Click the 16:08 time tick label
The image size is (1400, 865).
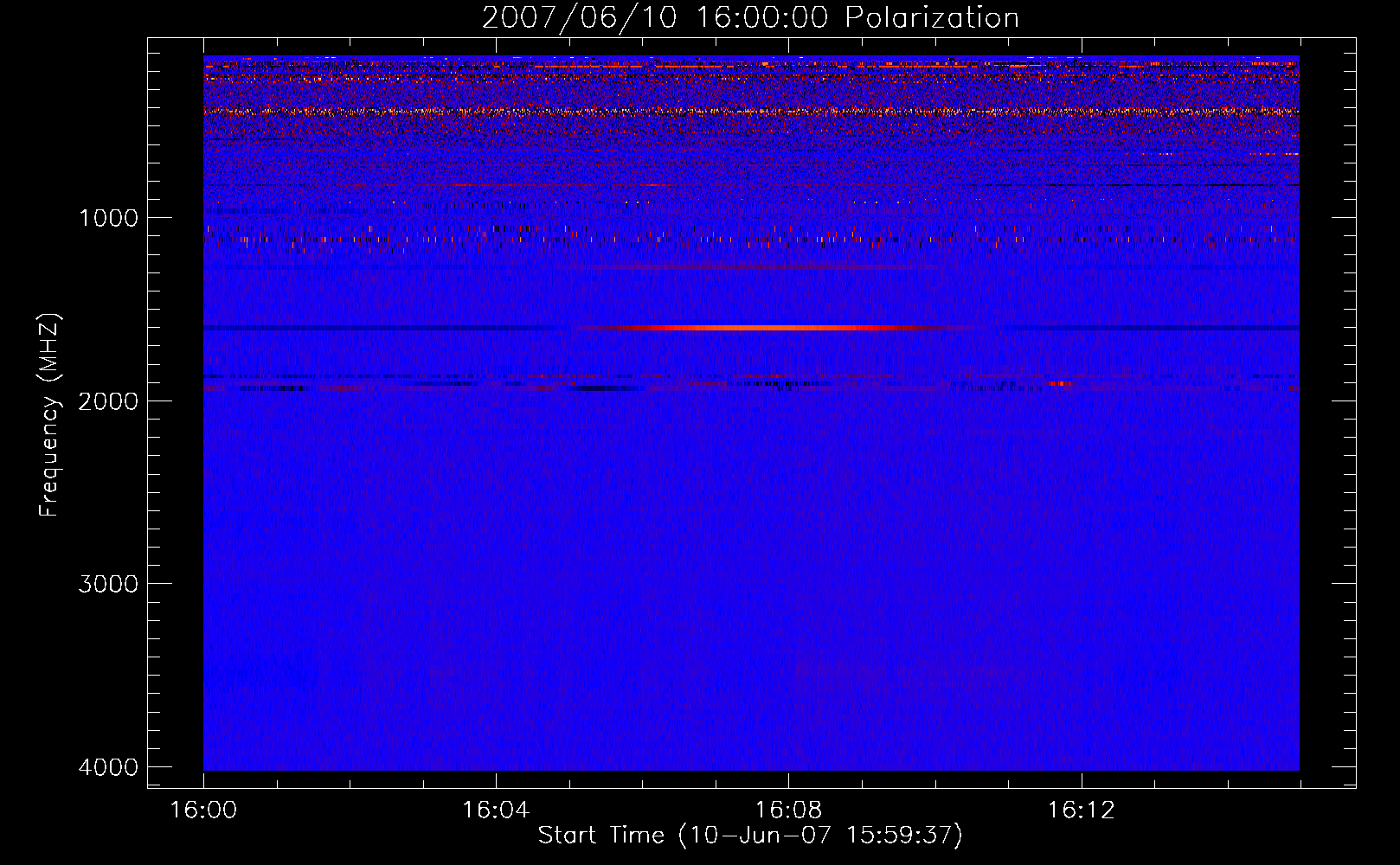pos(788,811)
